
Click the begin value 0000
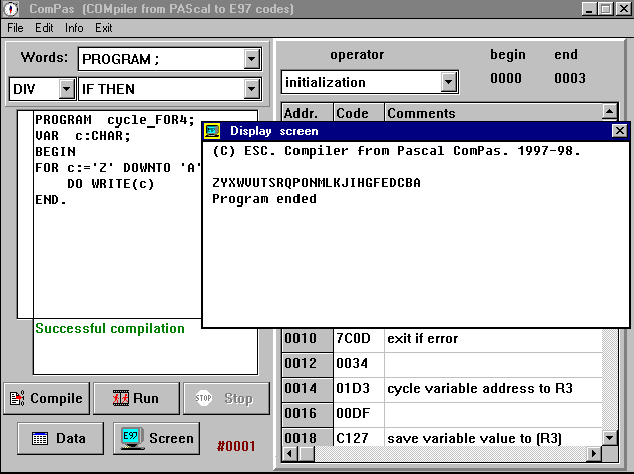click(x=506, y=78)
